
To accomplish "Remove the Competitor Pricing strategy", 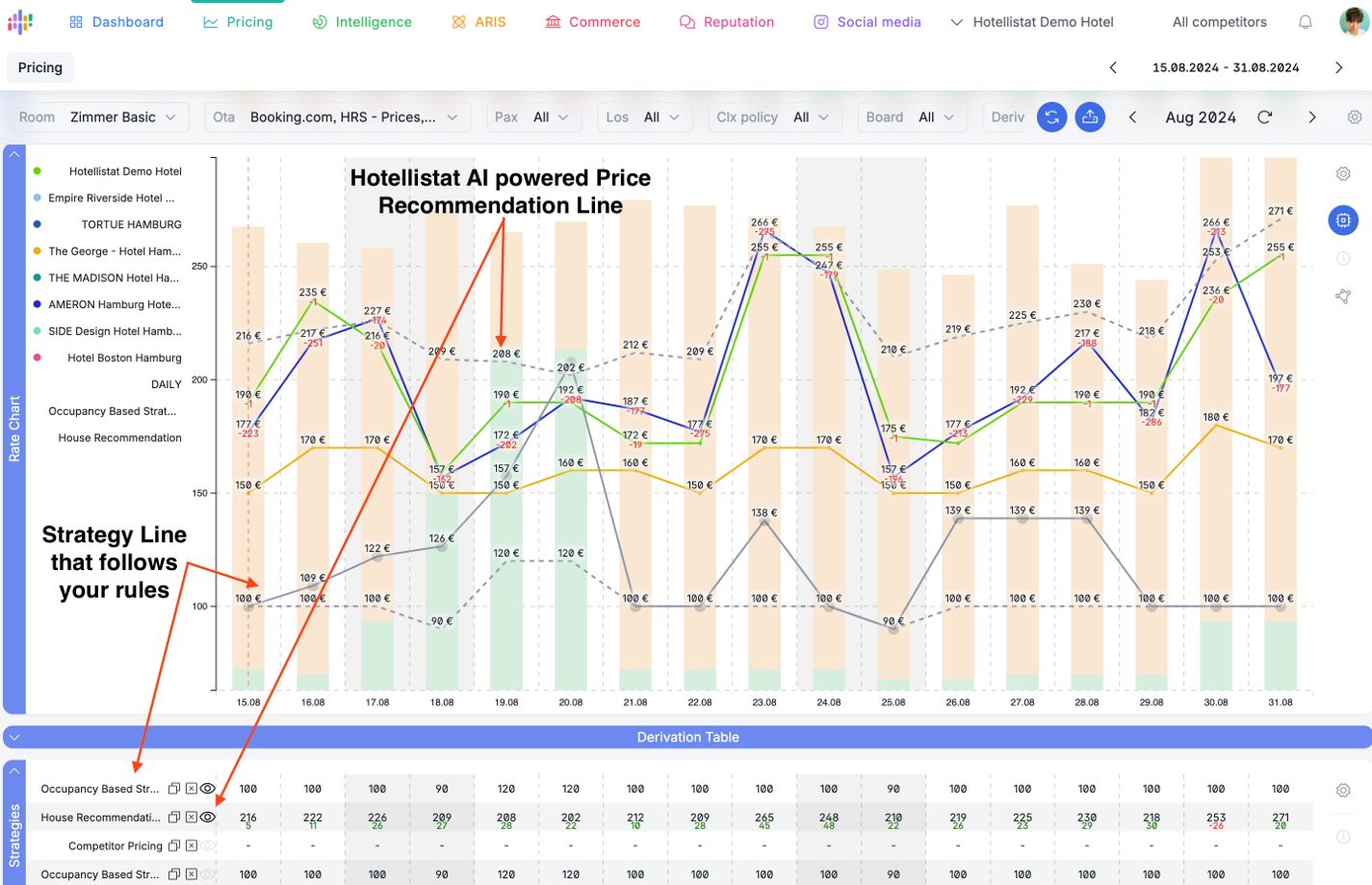I will [x=192, y=846].
